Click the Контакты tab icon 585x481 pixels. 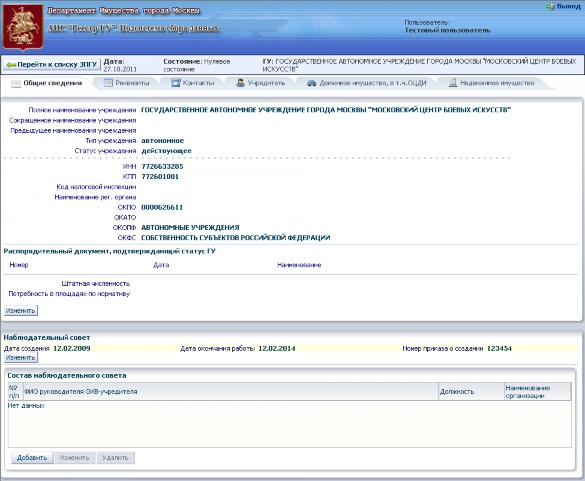[175, 83]
